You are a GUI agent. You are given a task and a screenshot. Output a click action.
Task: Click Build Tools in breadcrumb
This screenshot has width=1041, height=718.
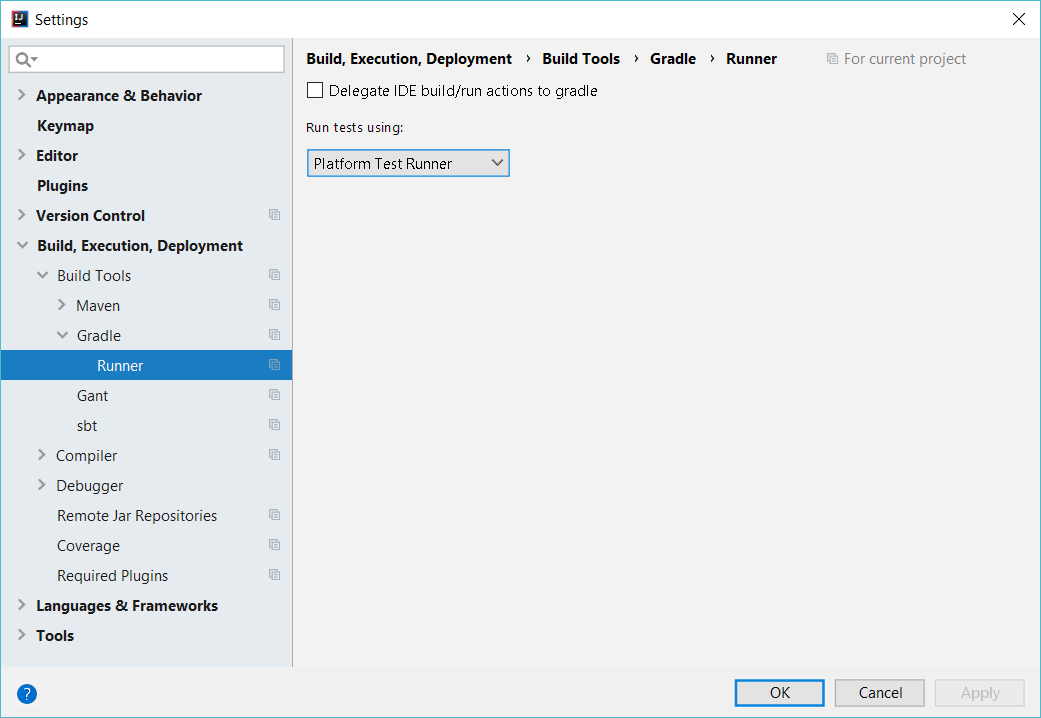(581, 58)
